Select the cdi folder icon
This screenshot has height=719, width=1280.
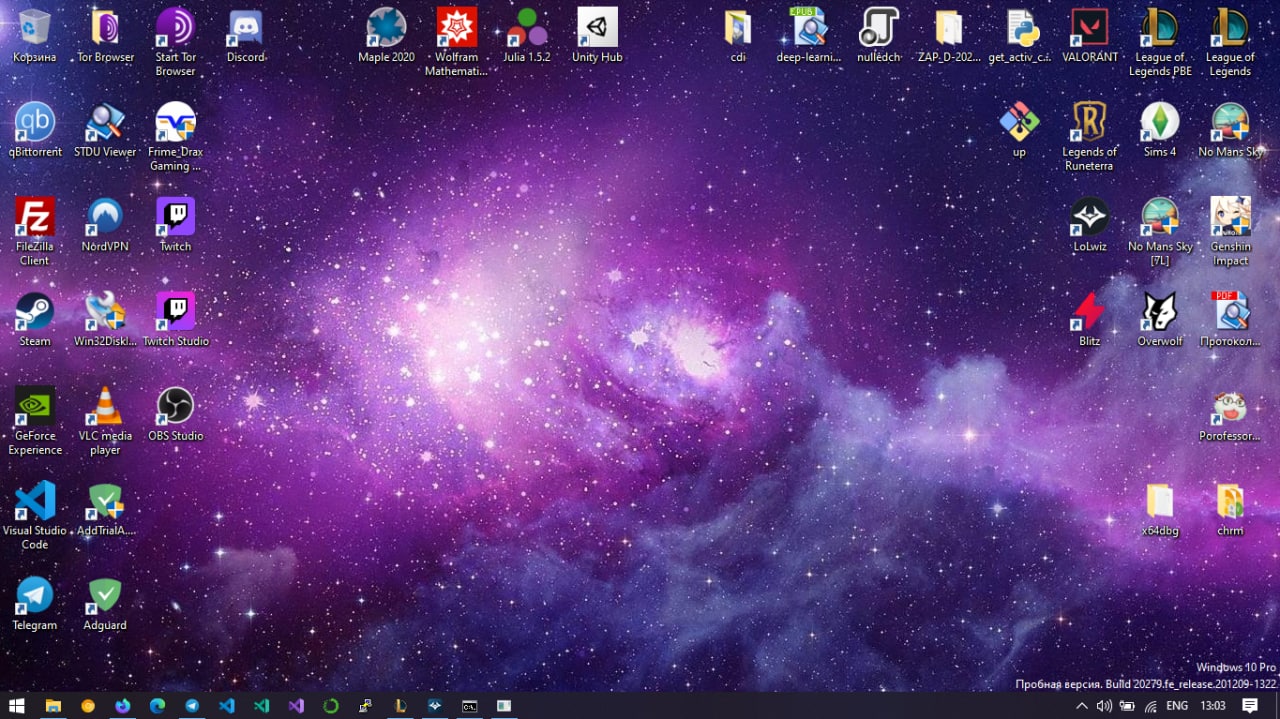point(738,36)
